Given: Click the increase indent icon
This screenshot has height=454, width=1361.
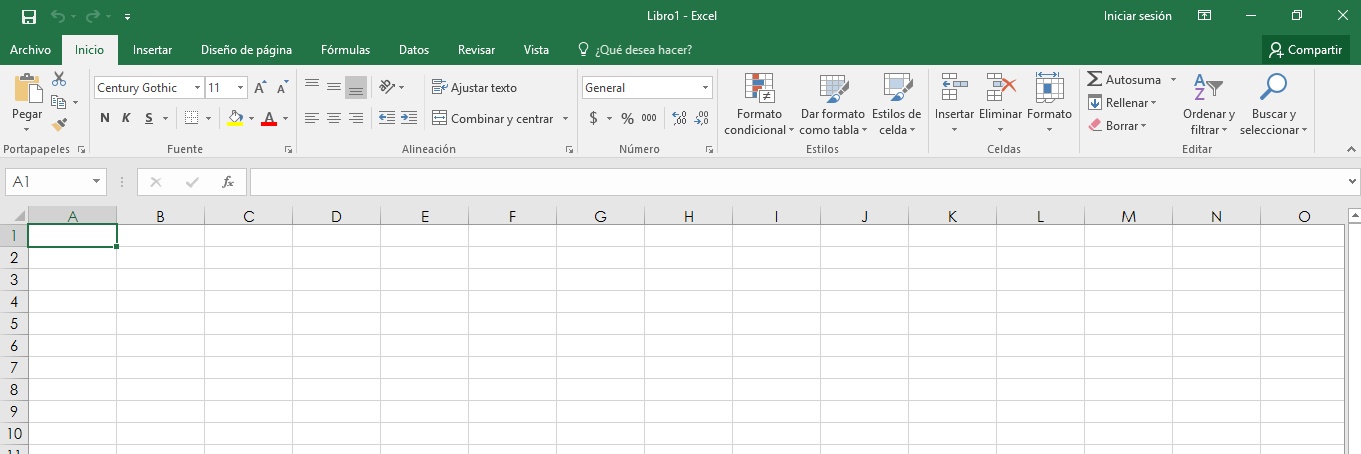Looking at the screenshot, I should [x=408, y=118].
